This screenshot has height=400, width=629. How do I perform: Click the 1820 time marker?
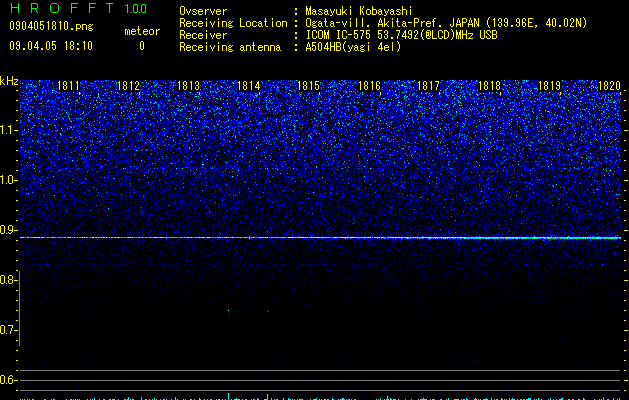click(x=609, y=86)
